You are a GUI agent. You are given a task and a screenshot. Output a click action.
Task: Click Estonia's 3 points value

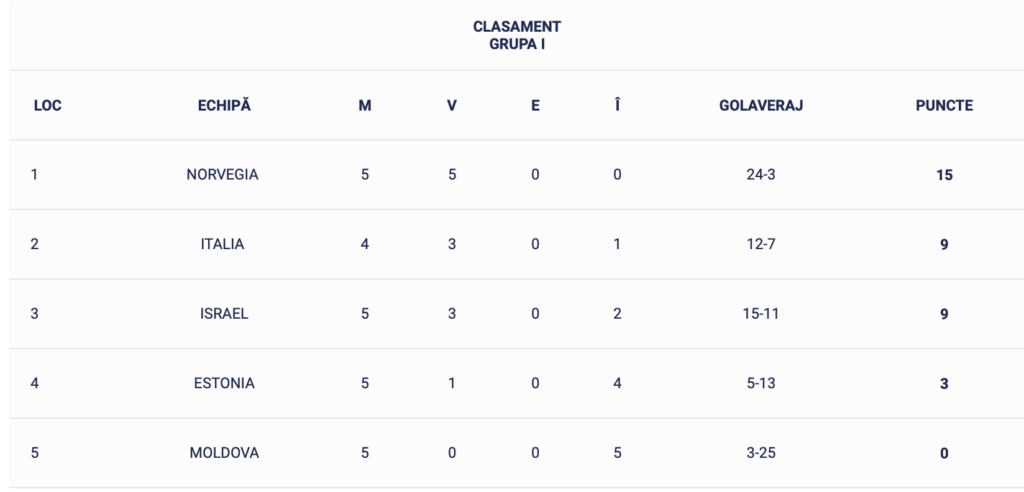click(944, 384)
